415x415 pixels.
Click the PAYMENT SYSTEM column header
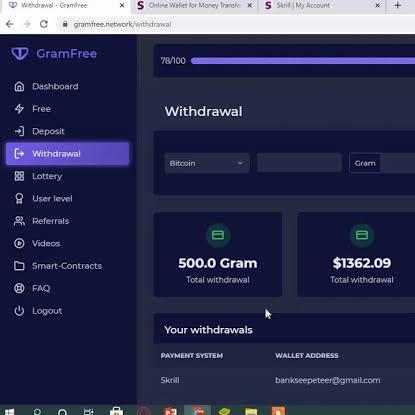tap(192, 356)
